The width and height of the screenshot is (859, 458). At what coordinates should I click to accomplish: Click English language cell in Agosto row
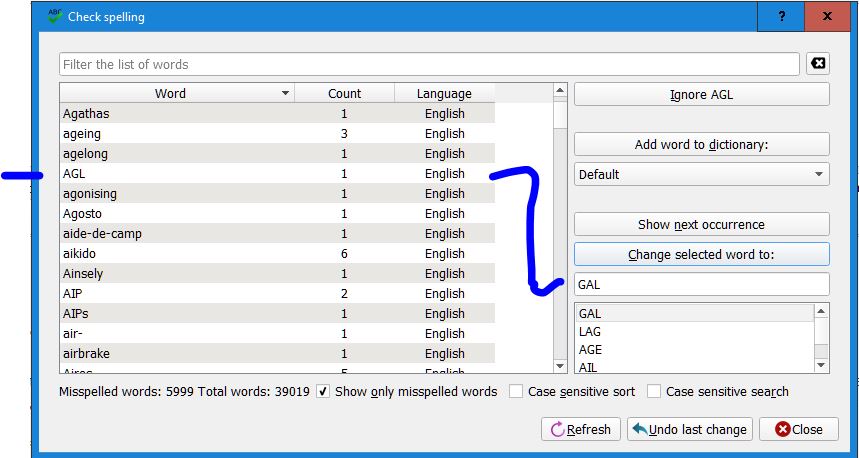(x=444, y=214)
